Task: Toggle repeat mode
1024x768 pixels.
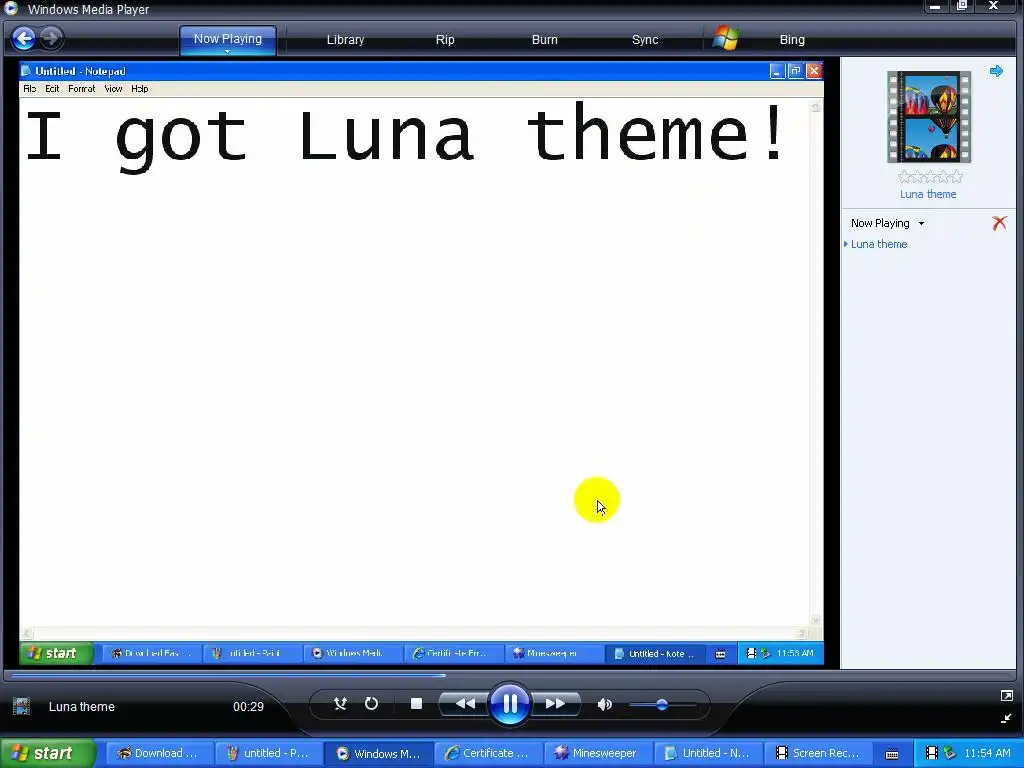Action: click(371, 704)
